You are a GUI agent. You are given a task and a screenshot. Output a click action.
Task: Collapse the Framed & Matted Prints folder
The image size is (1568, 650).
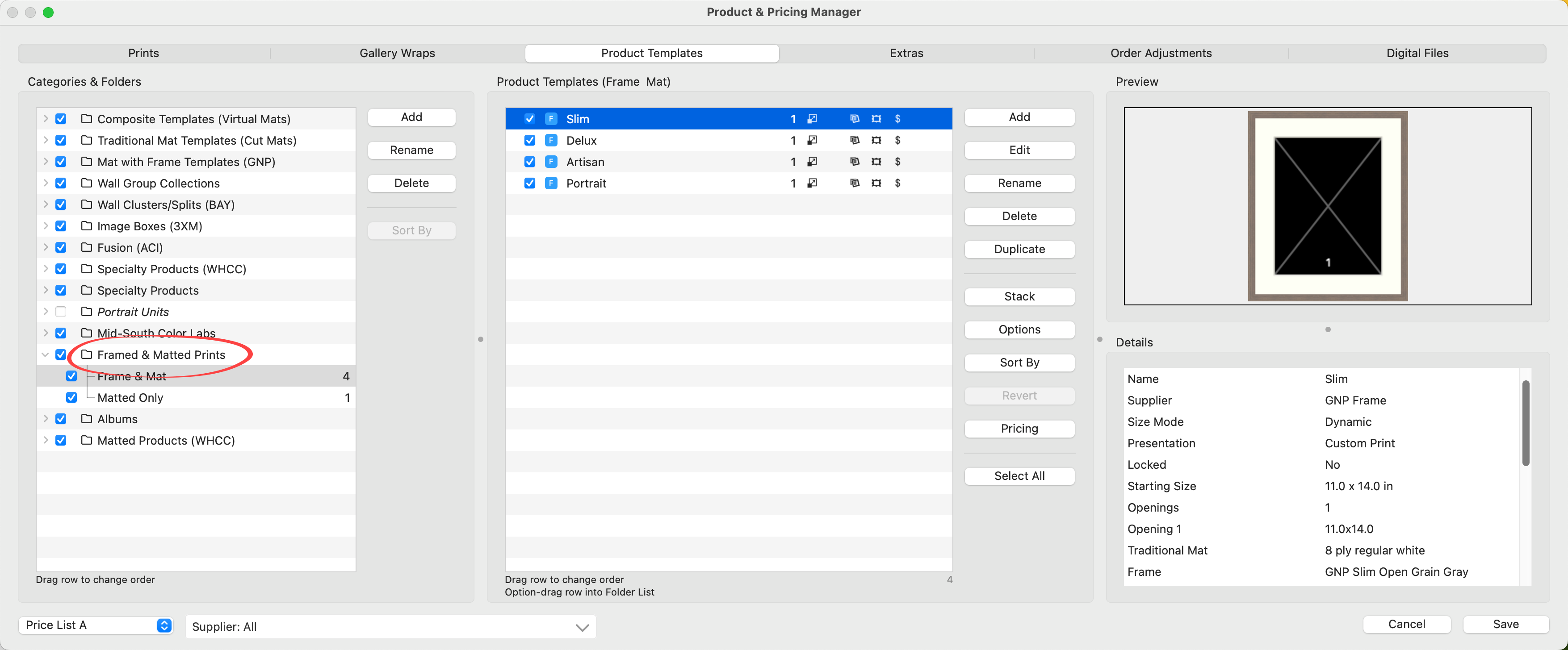point(45,354)
